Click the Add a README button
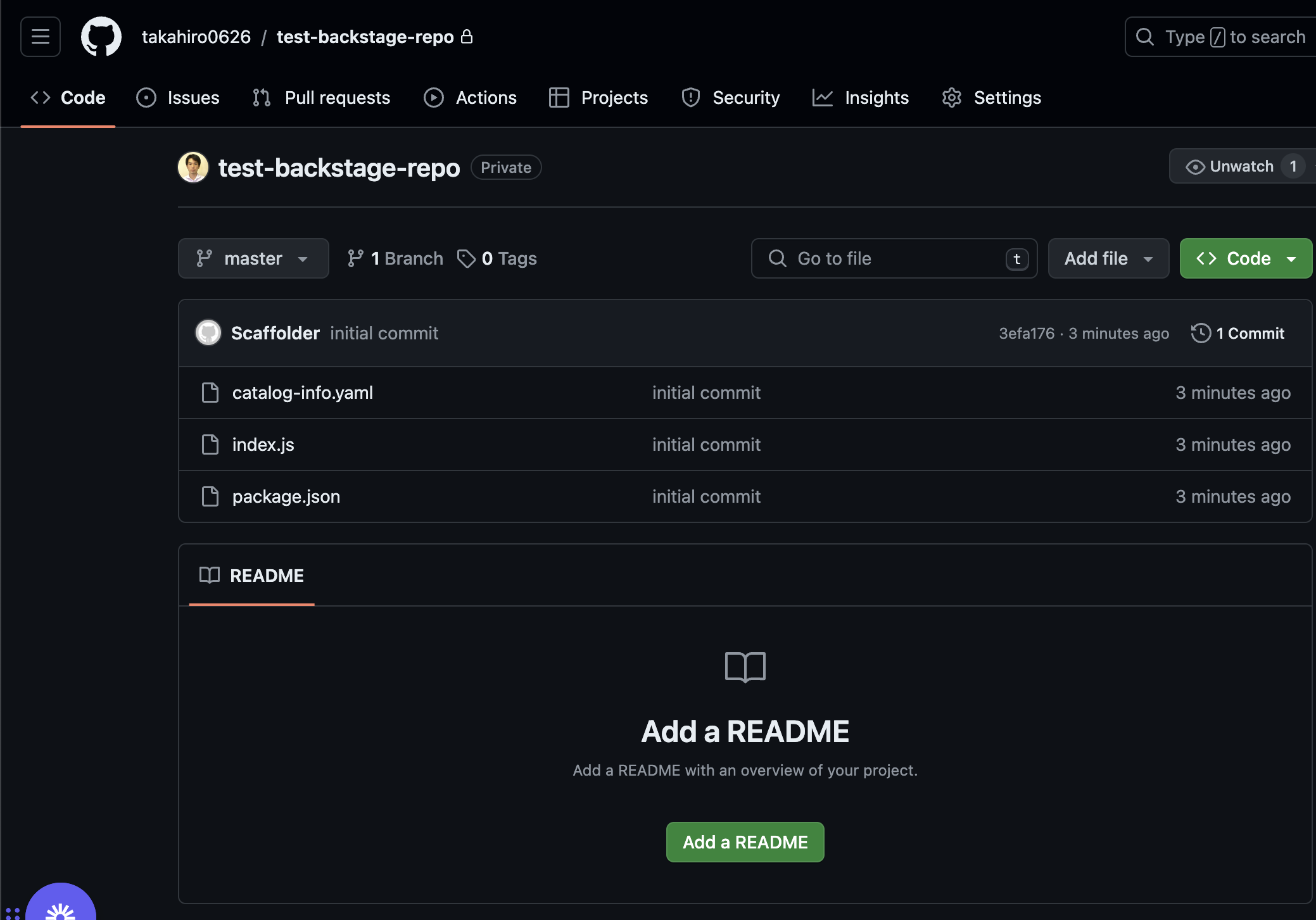 745,842
